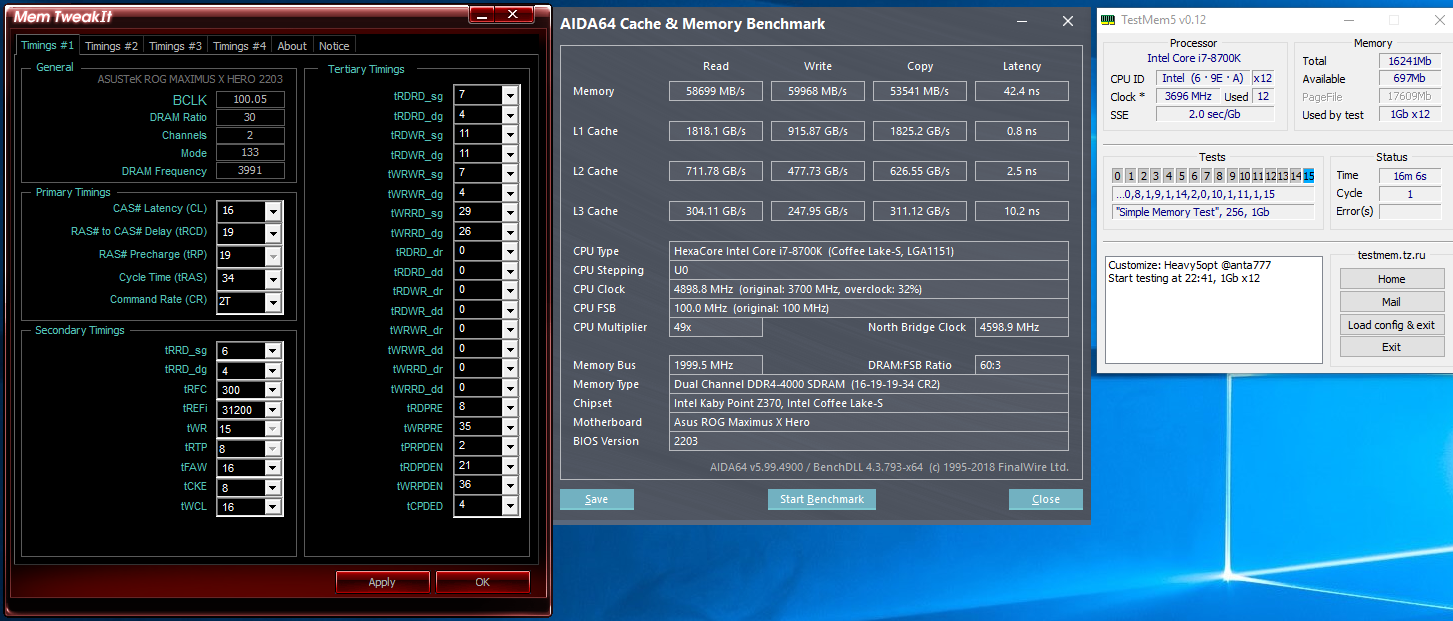This screenshot has height=621, width=1453.
Task: Click the DRAM:FSB Ratio value 60:3
Action: click(1022, 365)
